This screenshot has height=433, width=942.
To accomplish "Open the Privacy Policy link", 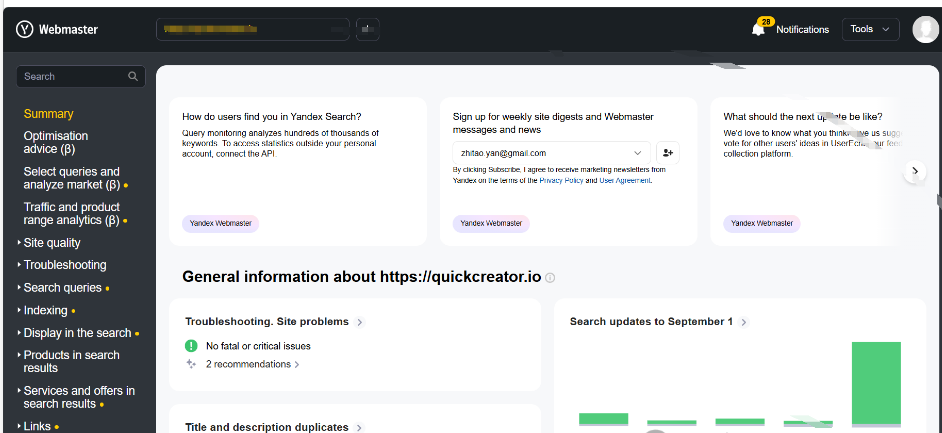I will pyautogui.click(x=562, y=181).
